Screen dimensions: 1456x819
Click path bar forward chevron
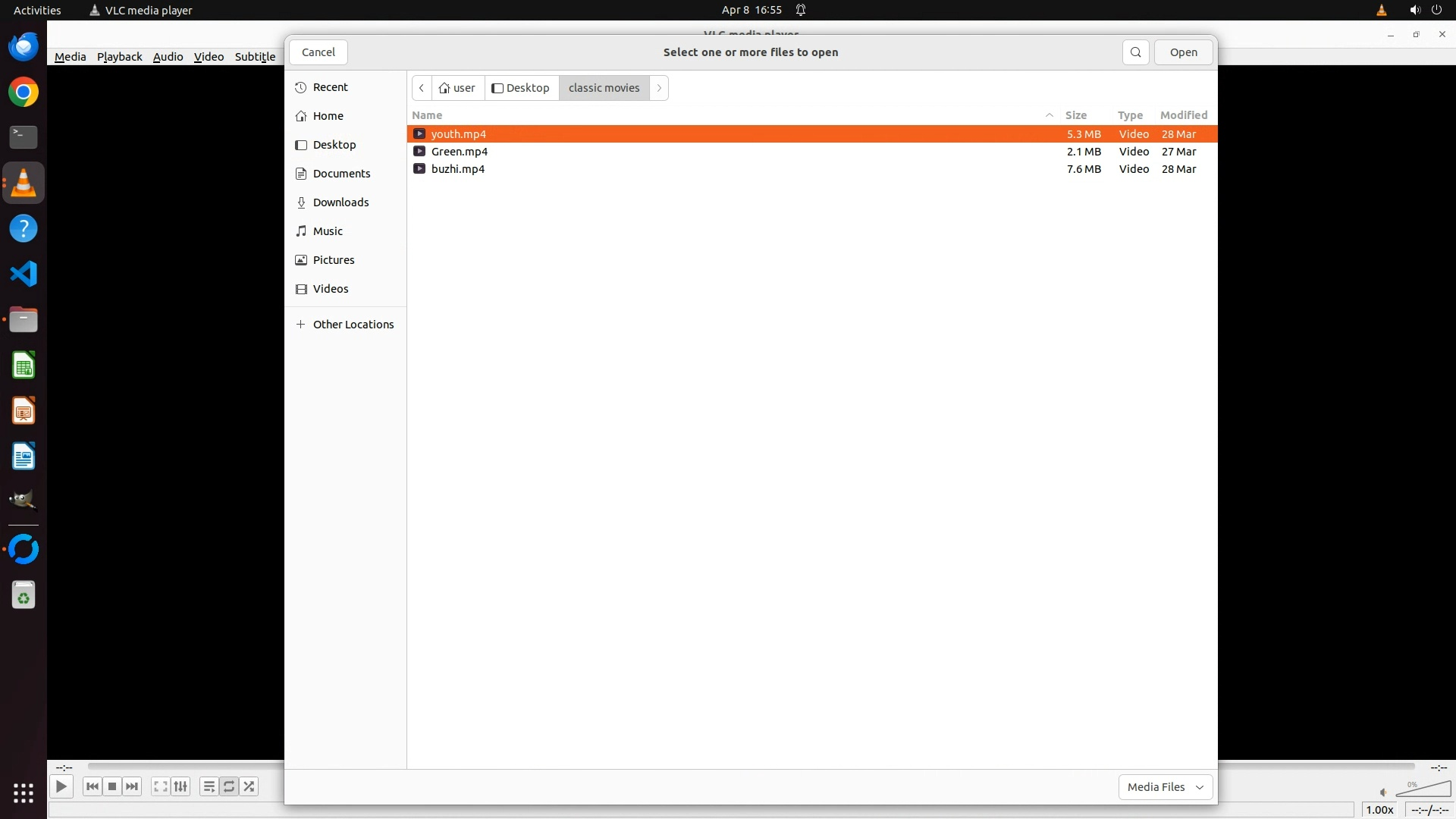659,88
